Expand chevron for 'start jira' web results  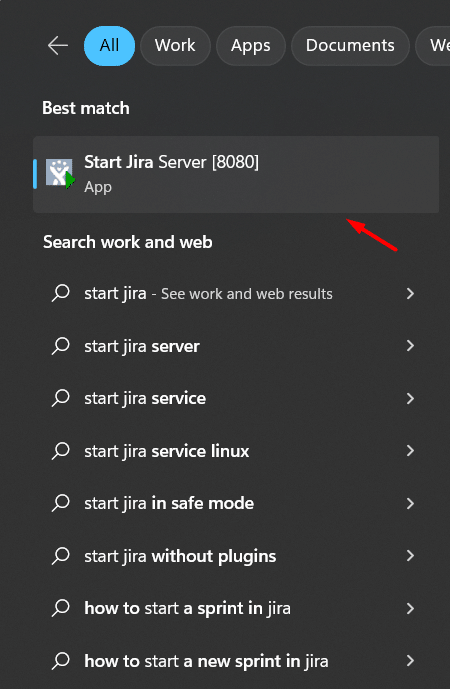coord(410,294)
